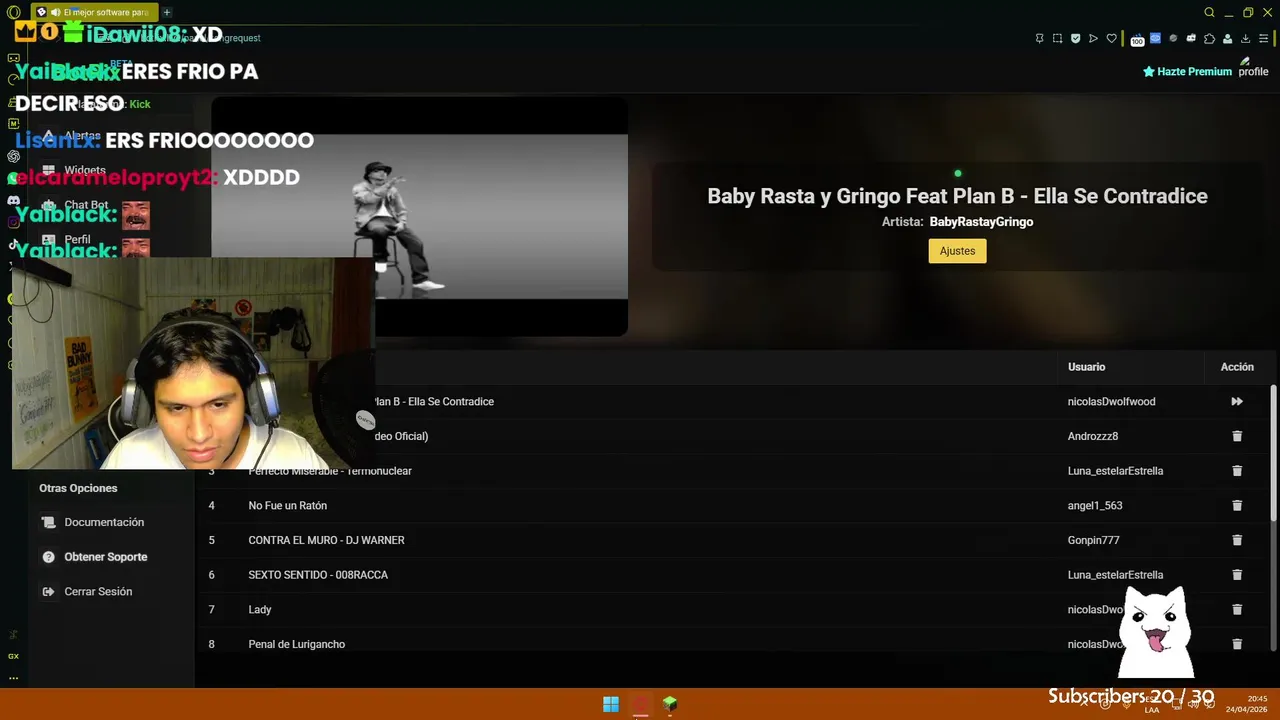Click the Usuario column header
Image resolution: width=1280 pixels, height=720 pixels.
pos(1086,367)
